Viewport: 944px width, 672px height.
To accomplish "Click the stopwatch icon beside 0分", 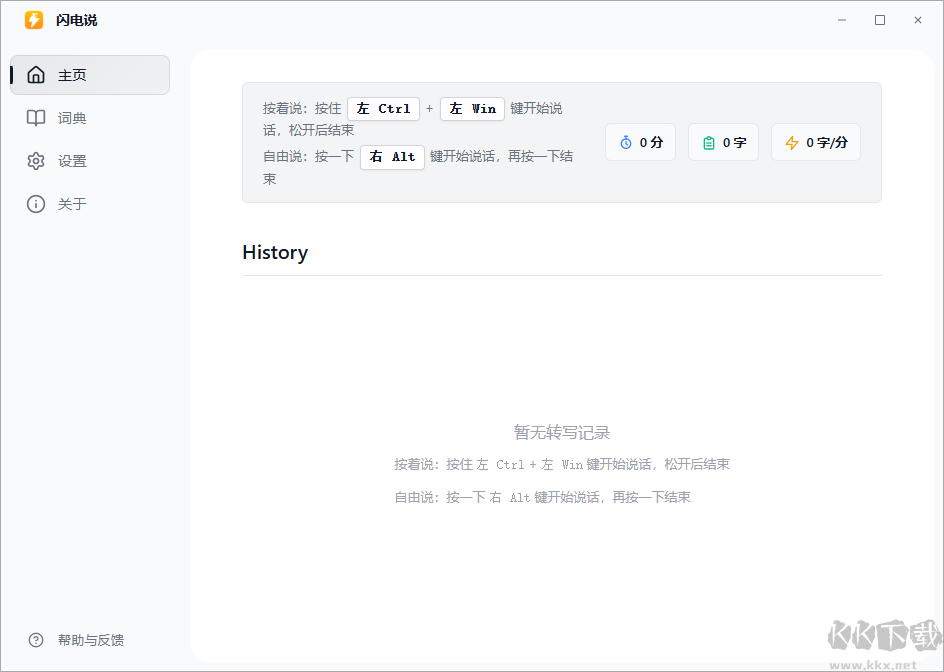I will click(x=626, y=143).
